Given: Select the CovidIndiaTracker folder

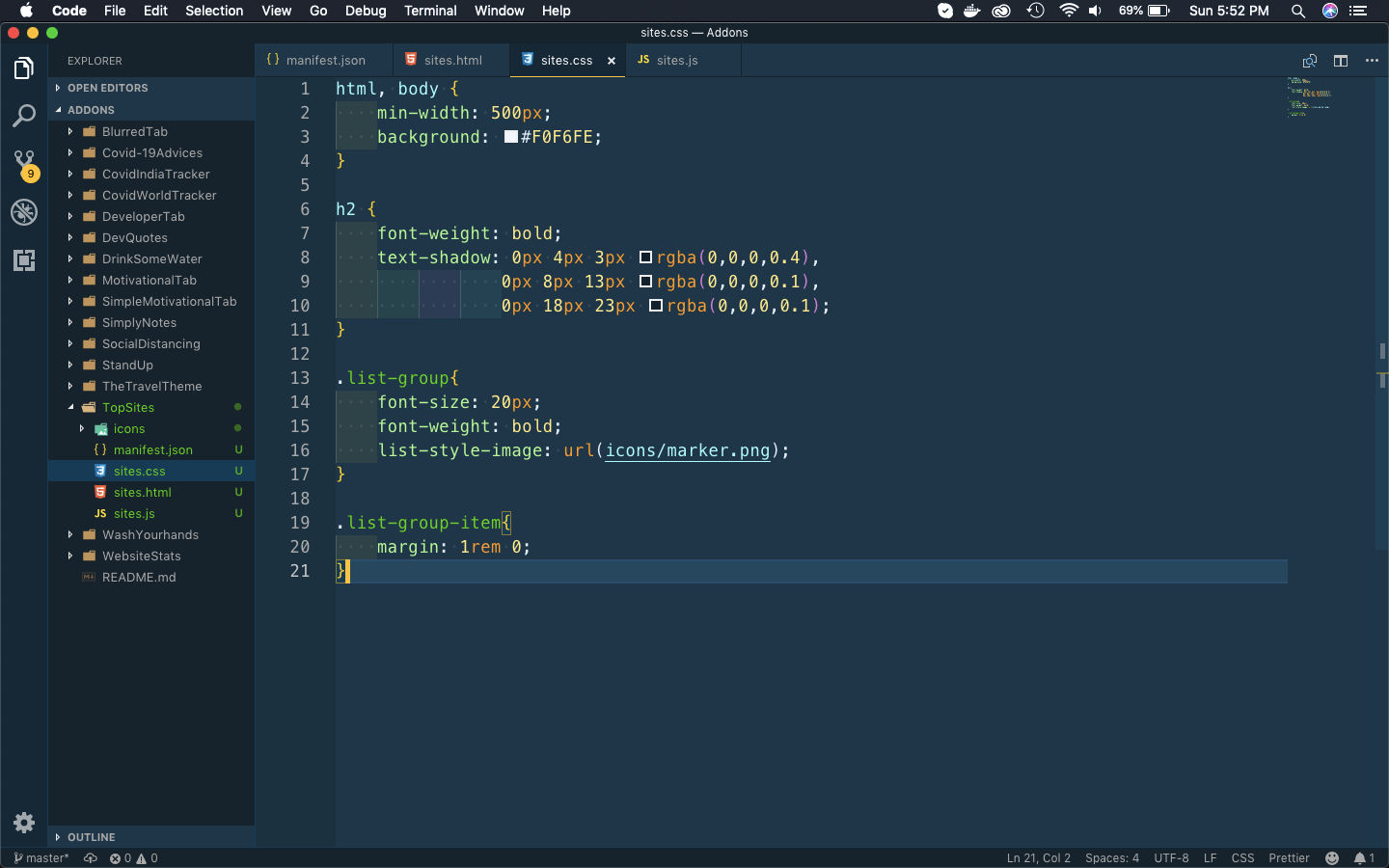Looking at the screenshot, I should 151,174.
